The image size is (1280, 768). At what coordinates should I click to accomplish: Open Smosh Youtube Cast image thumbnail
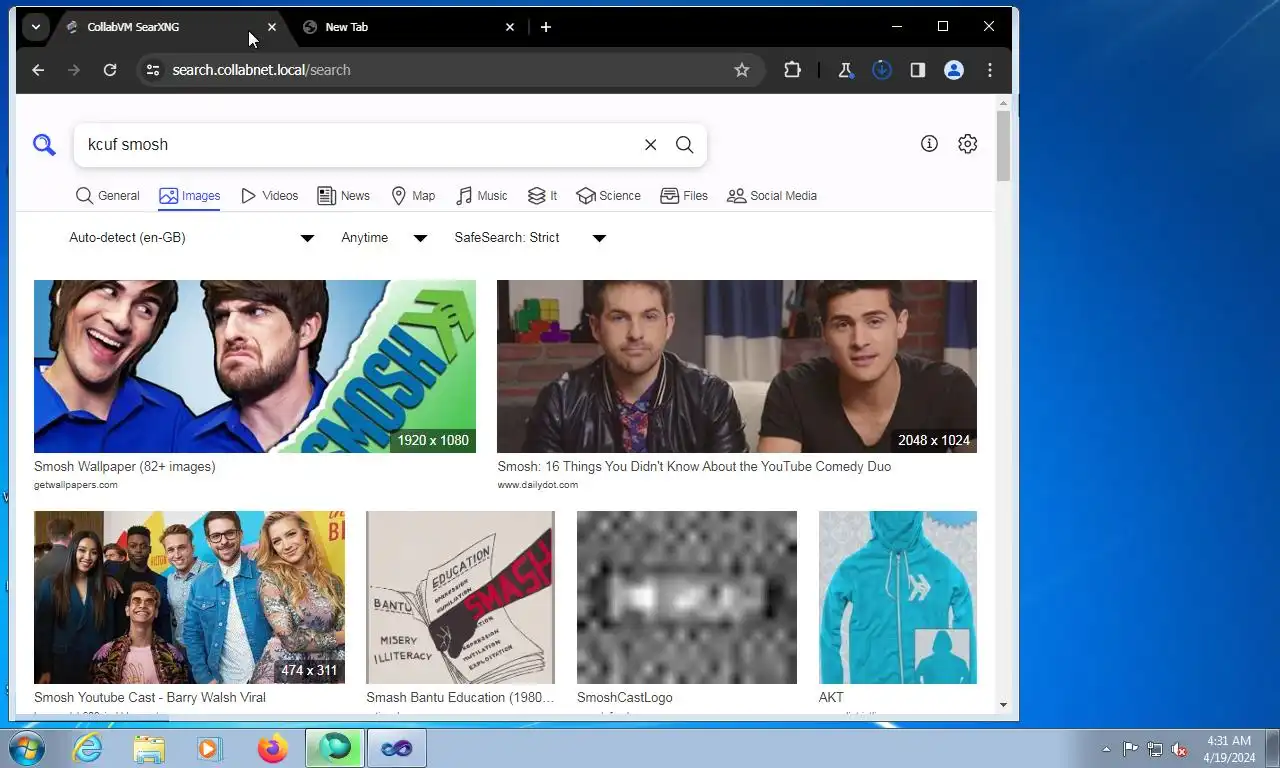coord(189,597)
